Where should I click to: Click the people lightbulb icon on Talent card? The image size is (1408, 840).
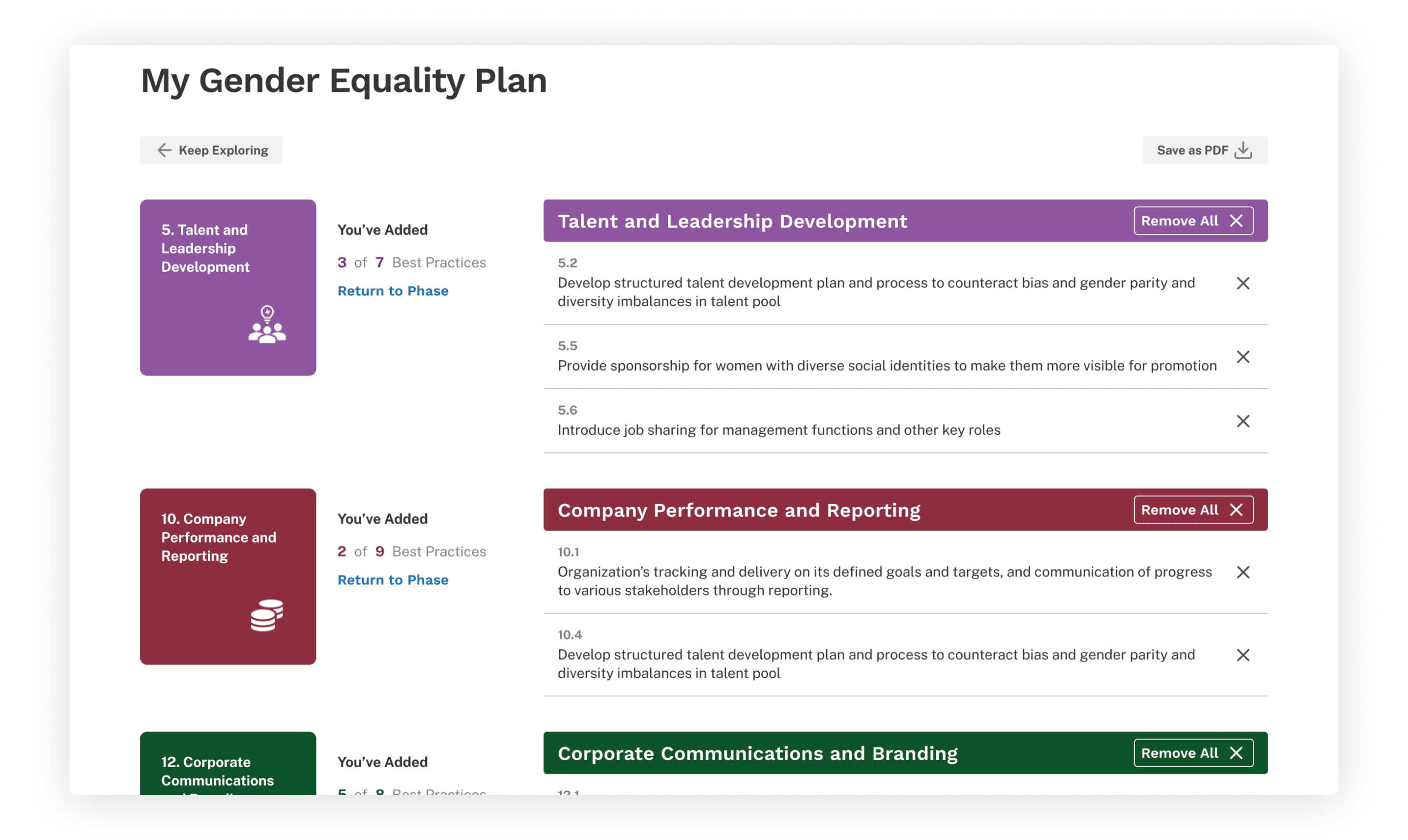267,325
